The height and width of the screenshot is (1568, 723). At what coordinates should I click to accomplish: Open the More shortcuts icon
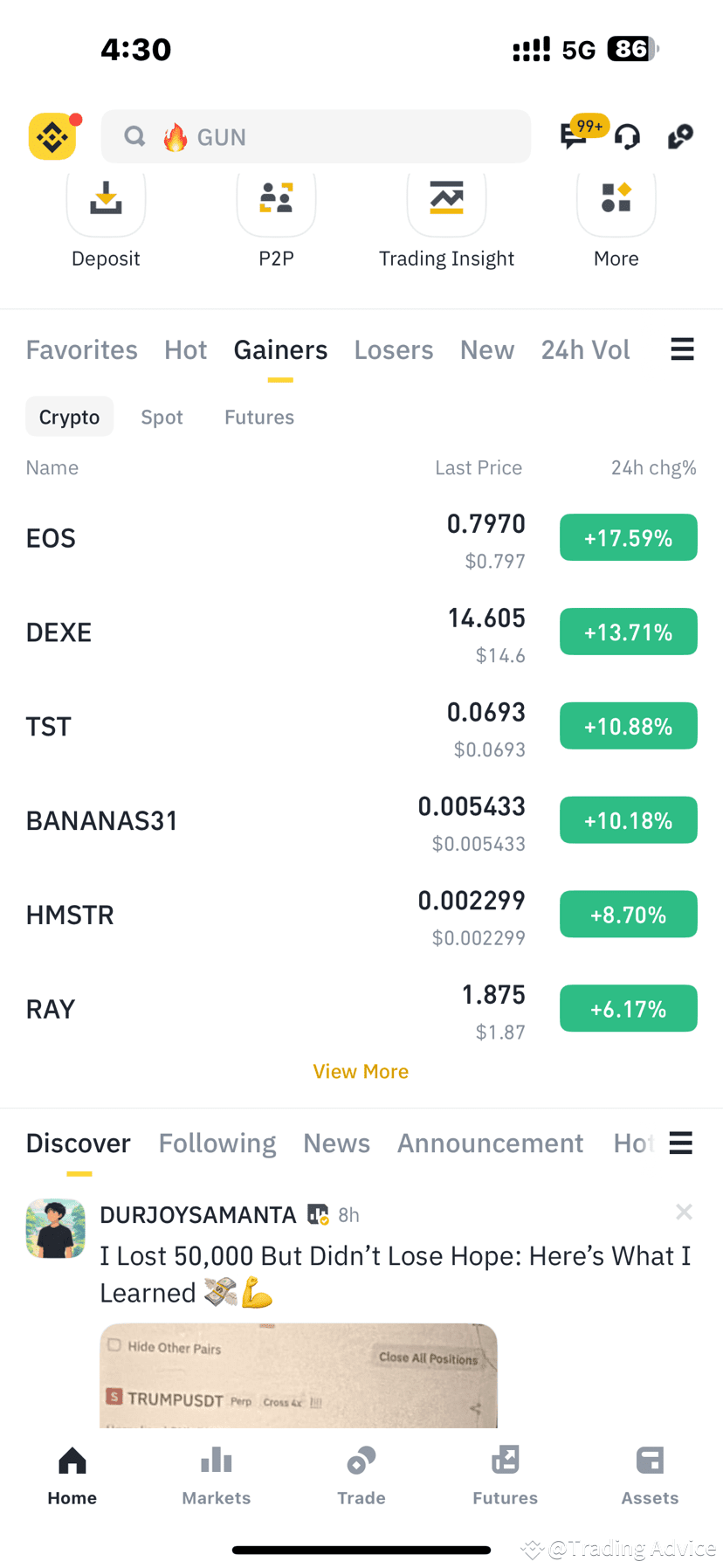[x=616, y=200]
